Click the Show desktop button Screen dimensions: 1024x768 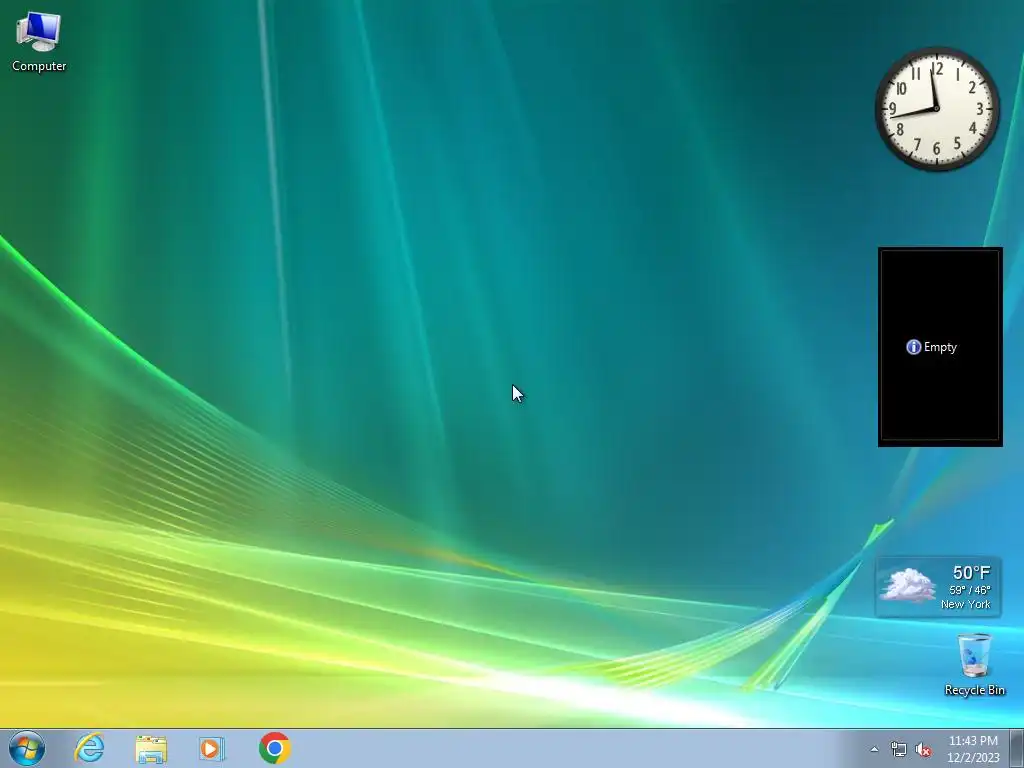(x=1017, y=748)
